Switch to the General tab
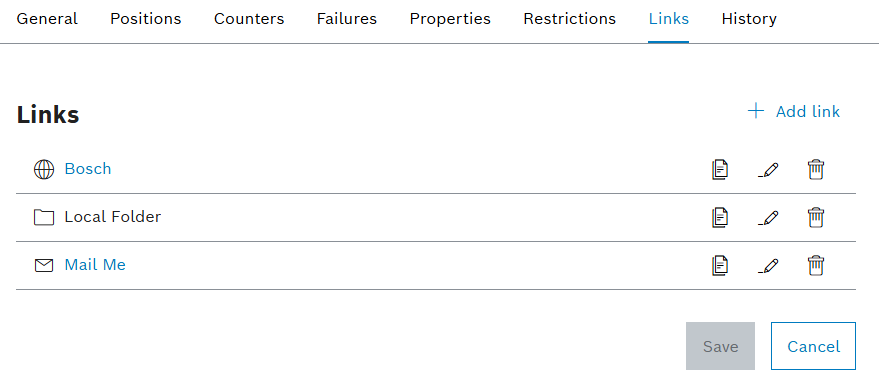The height and width of the screenshot is (389, 879). coord(47,19)
